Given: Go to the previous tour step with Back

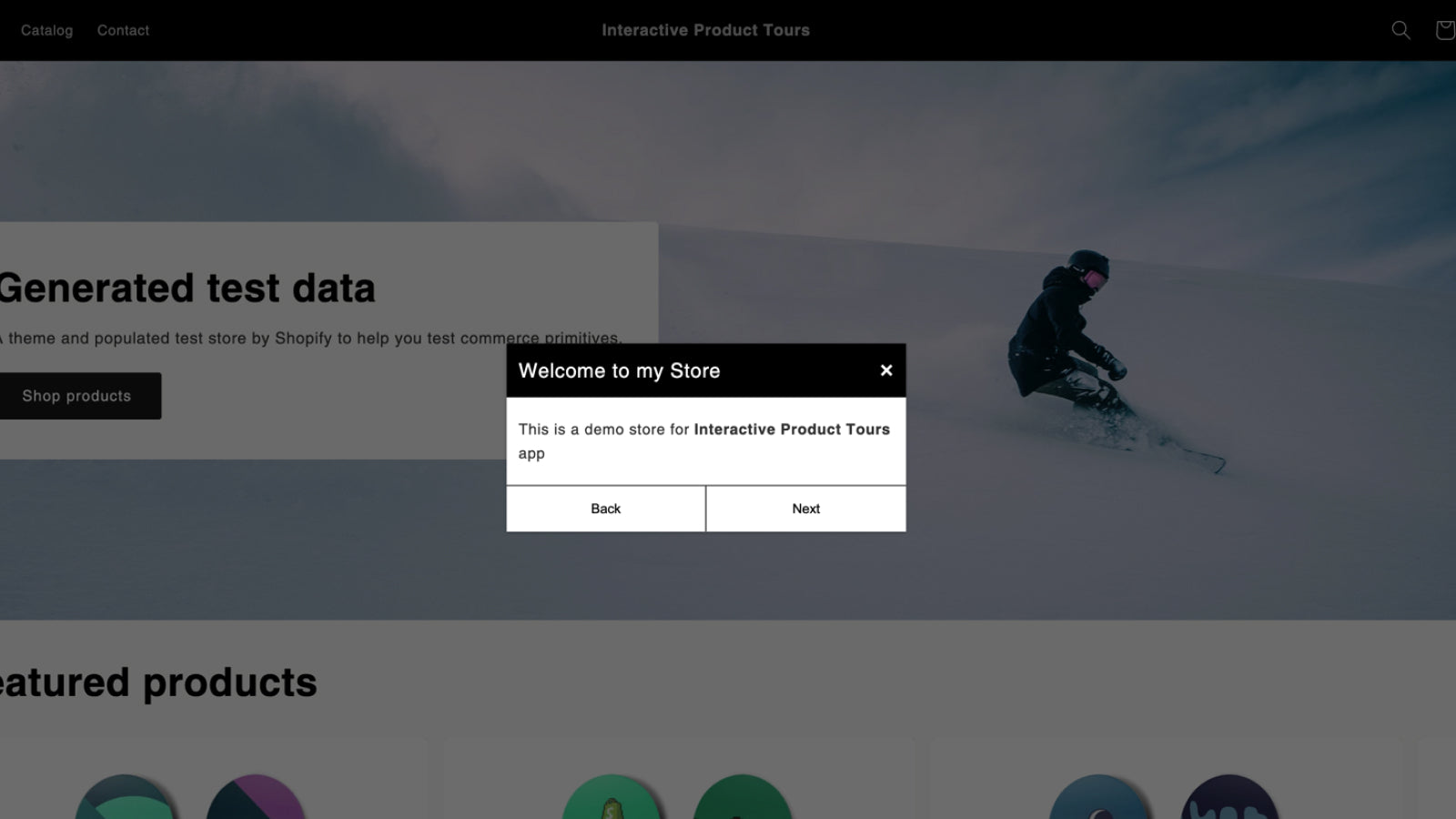Looking at the screenshot, I should (x=605, y=509).
